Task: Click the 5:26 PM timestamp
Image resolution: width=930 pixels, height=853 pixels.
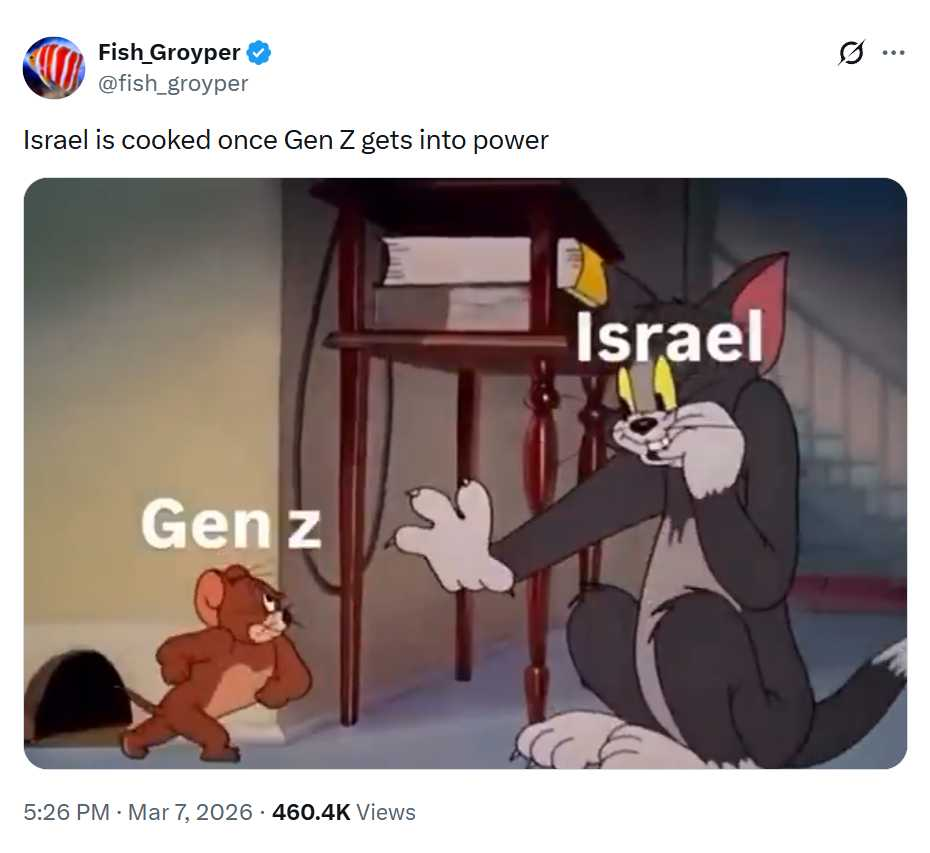Action: 66,812
